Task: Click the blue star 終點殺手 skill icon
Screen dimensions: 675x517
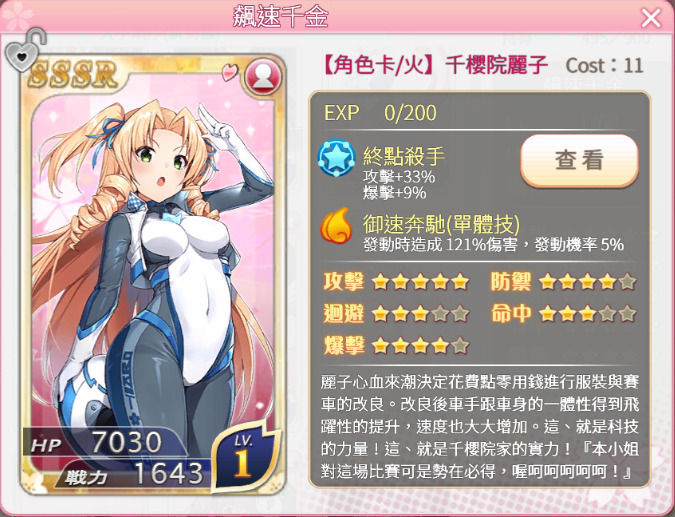Action: (x=336, y=158)
